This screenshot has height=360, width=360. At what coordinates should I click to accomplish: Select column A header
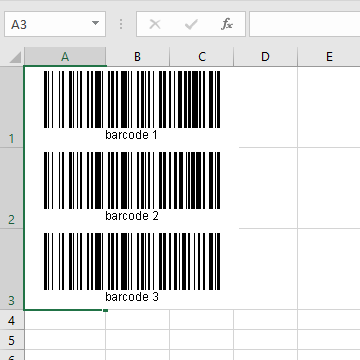coord(65,57)
